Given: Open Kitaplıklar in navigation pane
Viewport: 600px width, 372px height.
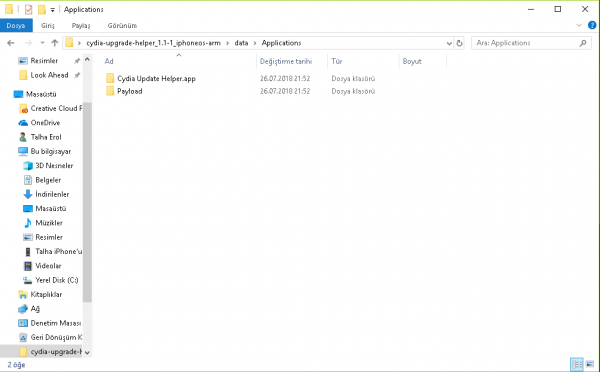Looking at the screenshot, I should [46, 294].
